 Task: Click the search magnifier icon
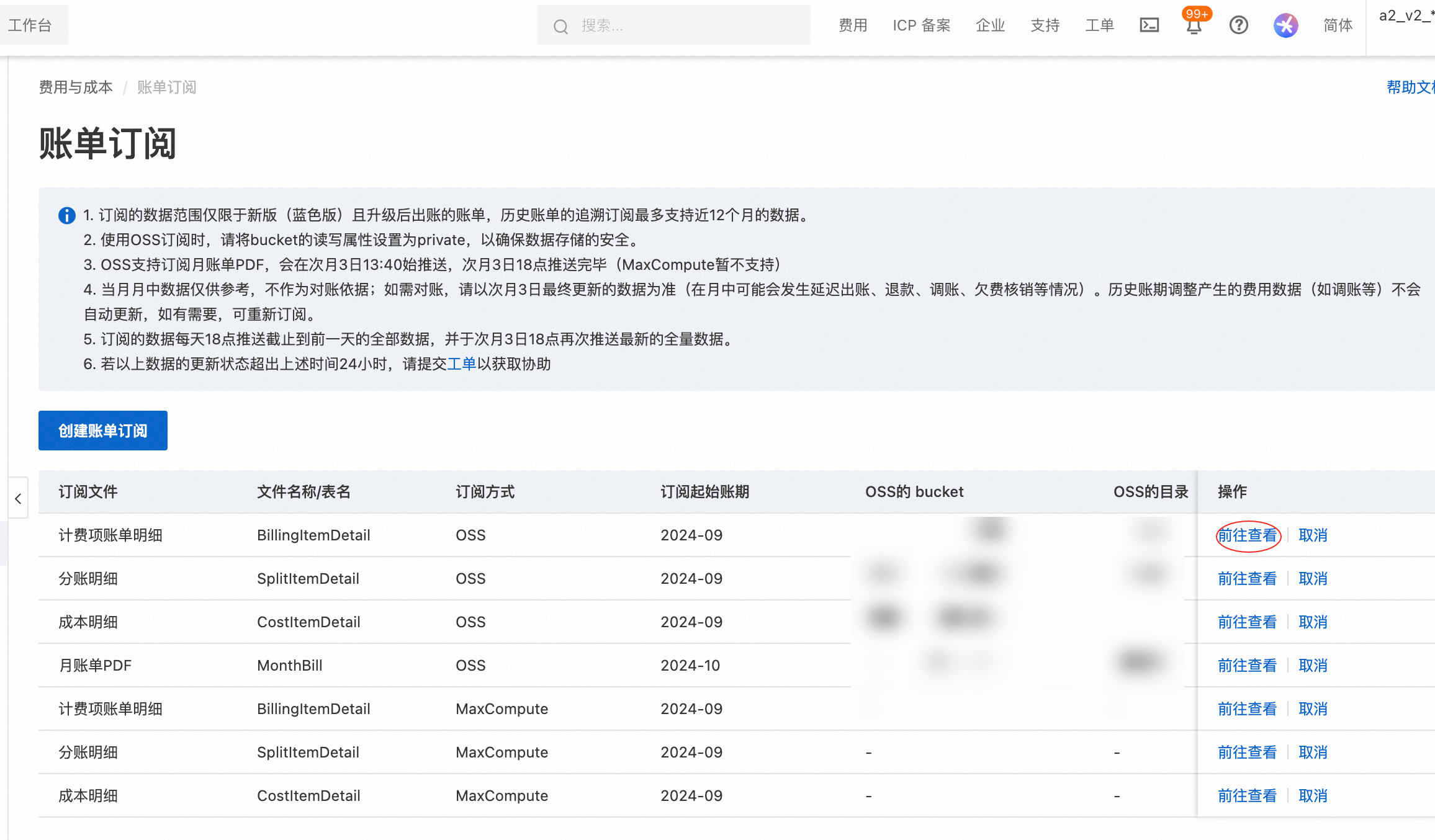560,26
